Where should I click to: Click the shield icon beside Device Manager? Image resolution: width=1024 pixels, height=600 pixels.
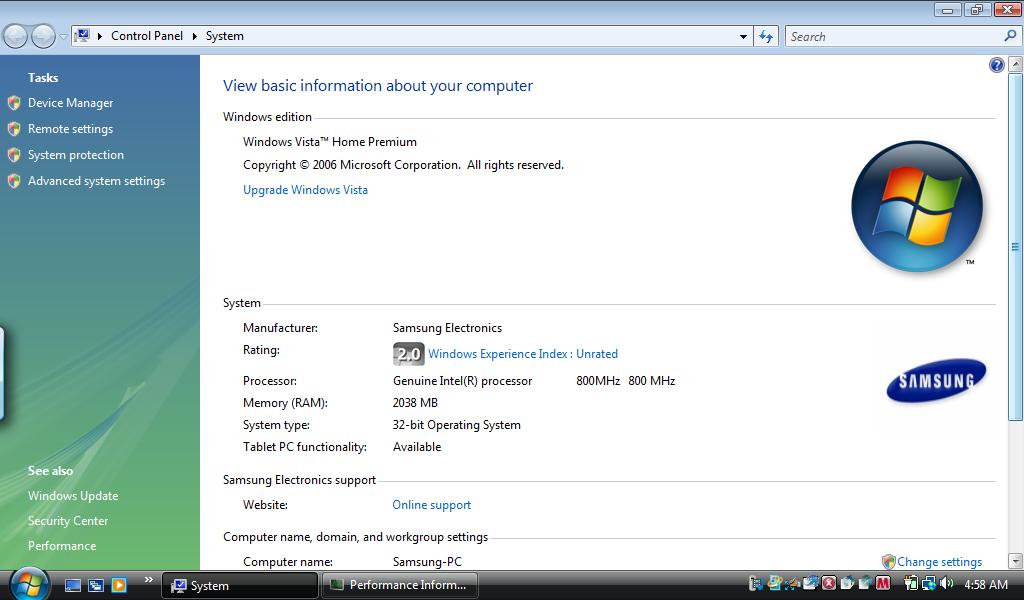coord(14,103)
